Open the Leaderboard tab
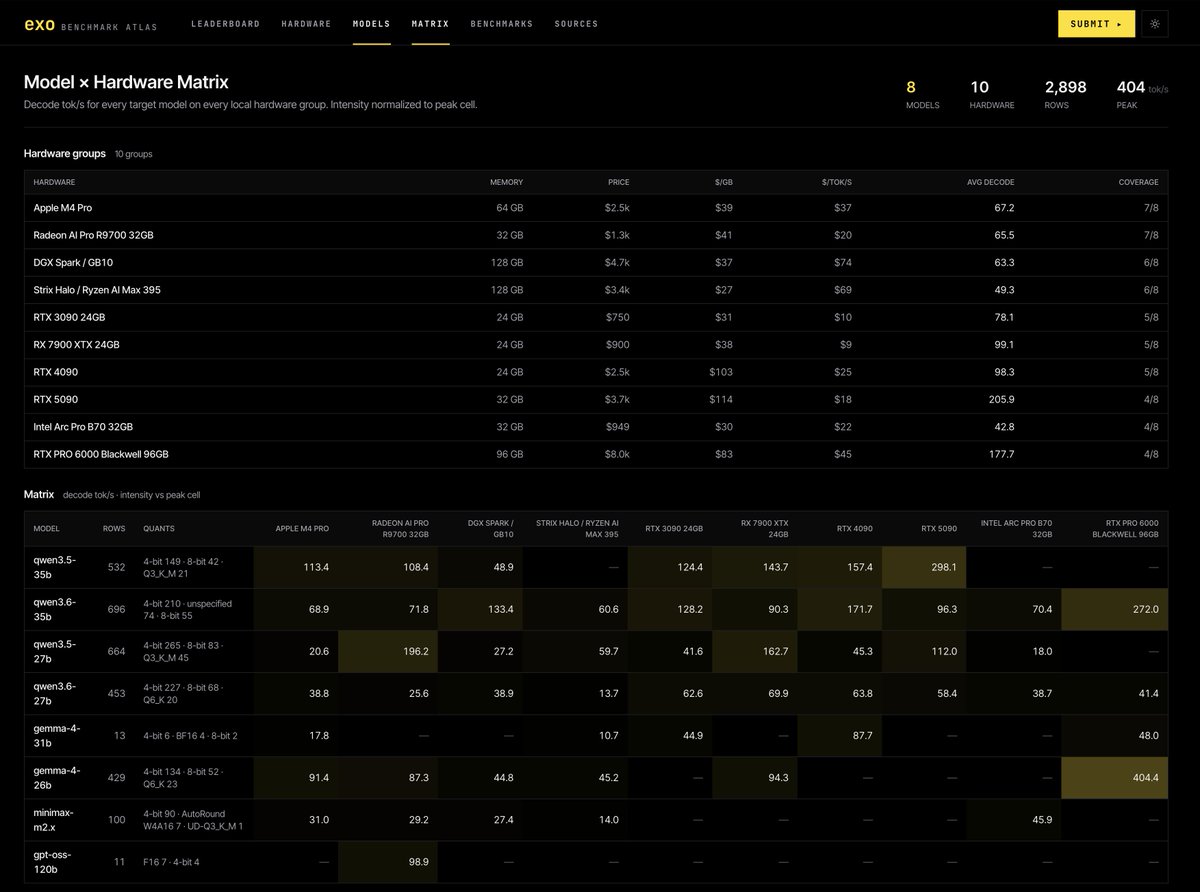Viewport: 1200px width, 892px height. 226,24
